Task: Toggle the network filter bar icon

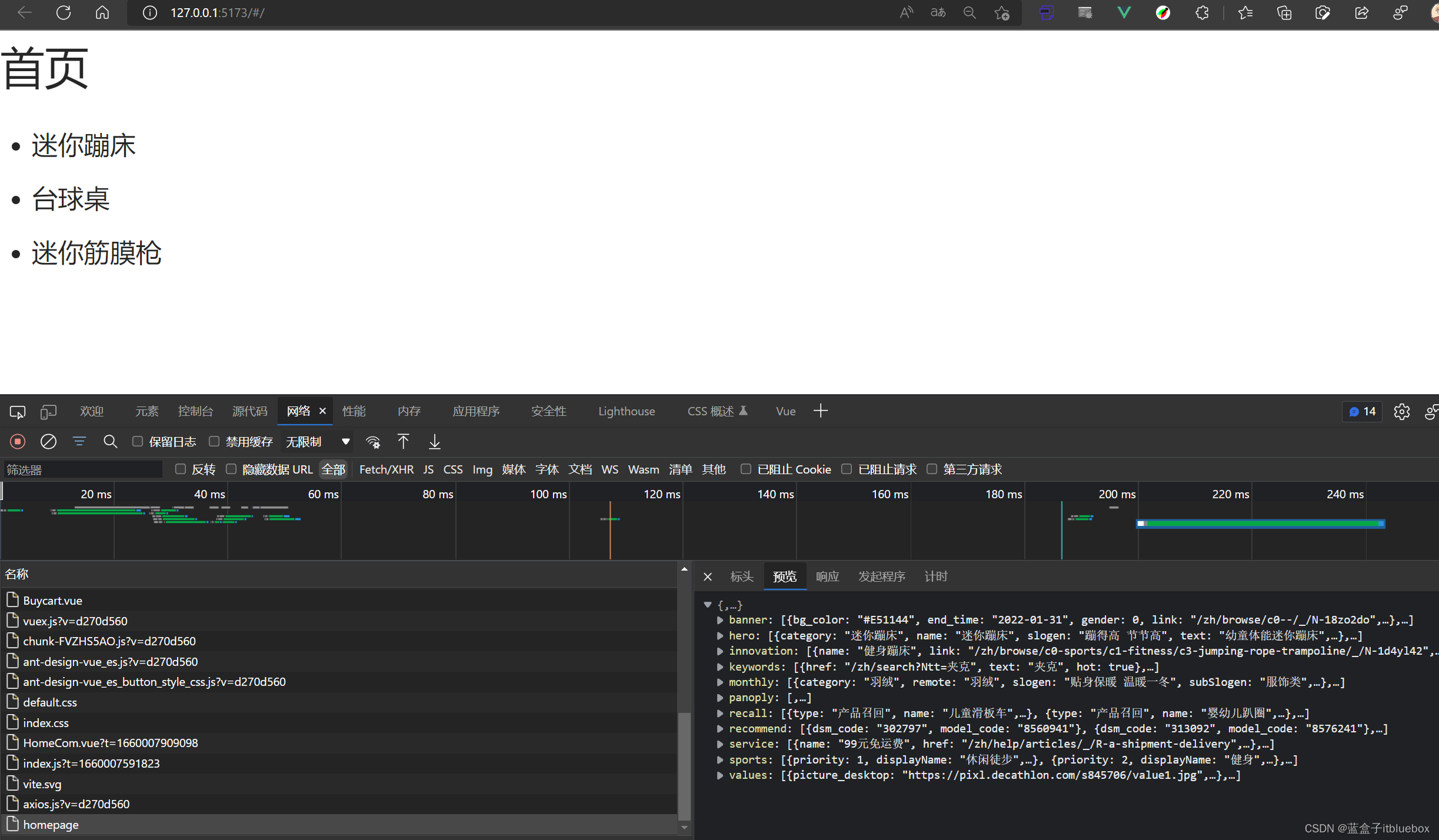Action: [79, 441]
